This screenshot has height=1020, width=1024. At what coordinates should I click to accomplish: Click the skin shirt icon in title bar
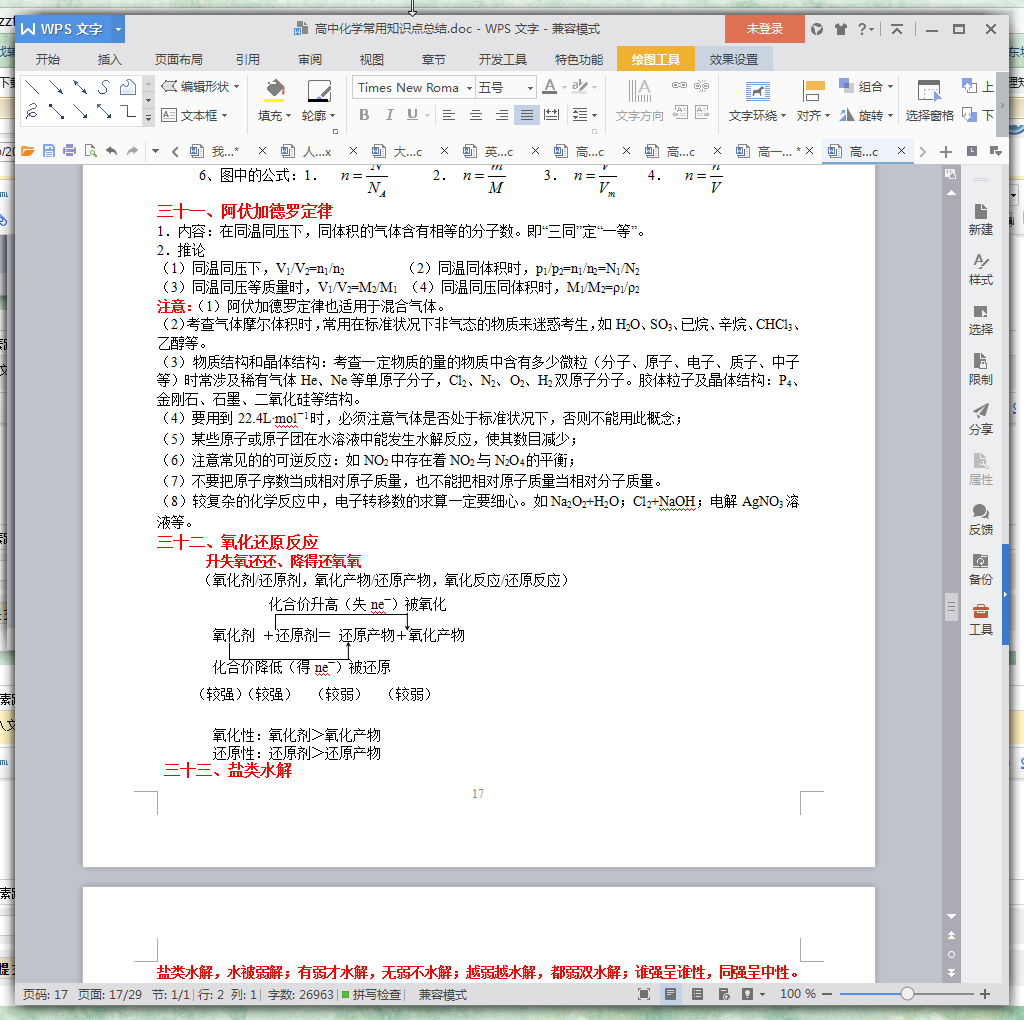click(840, 29)
